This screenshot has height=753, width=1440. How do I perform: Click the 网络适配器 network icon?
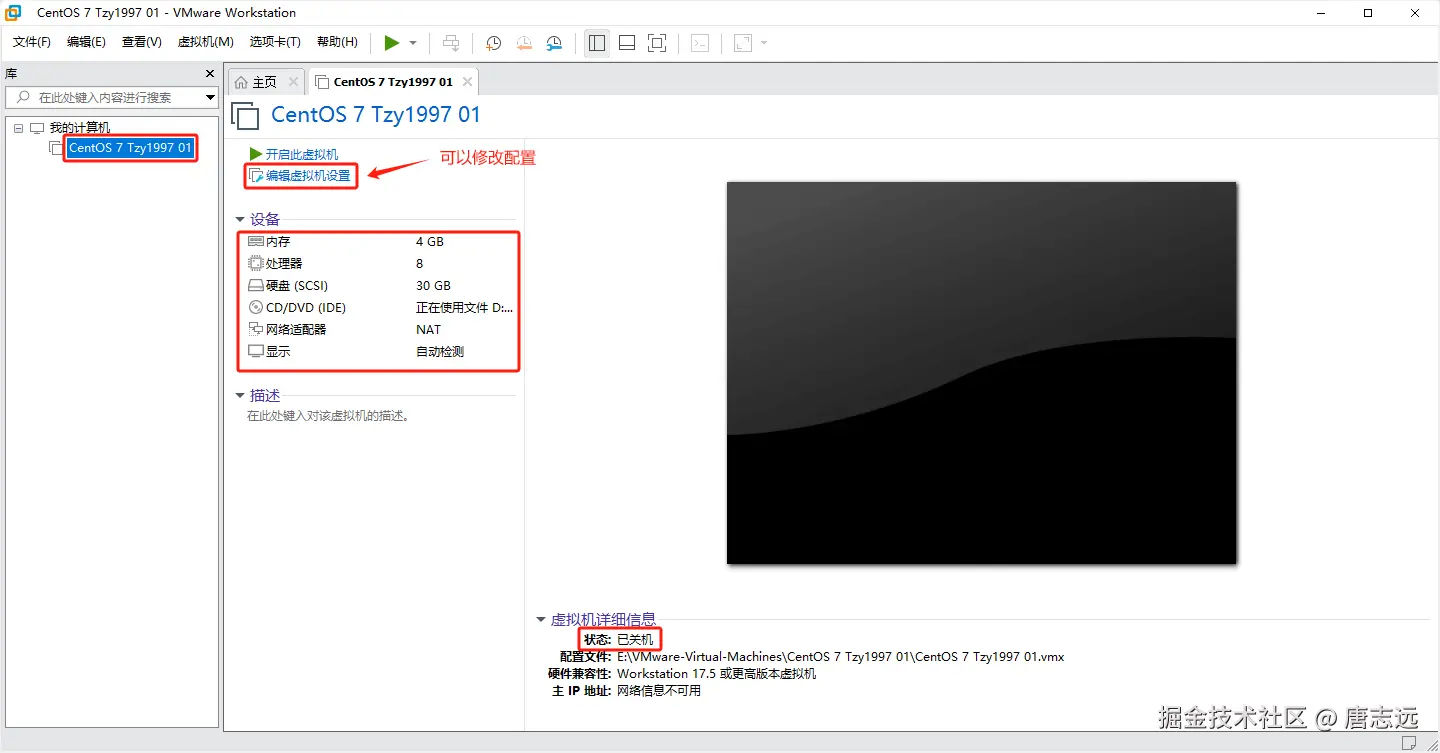(x=256, y=330)
